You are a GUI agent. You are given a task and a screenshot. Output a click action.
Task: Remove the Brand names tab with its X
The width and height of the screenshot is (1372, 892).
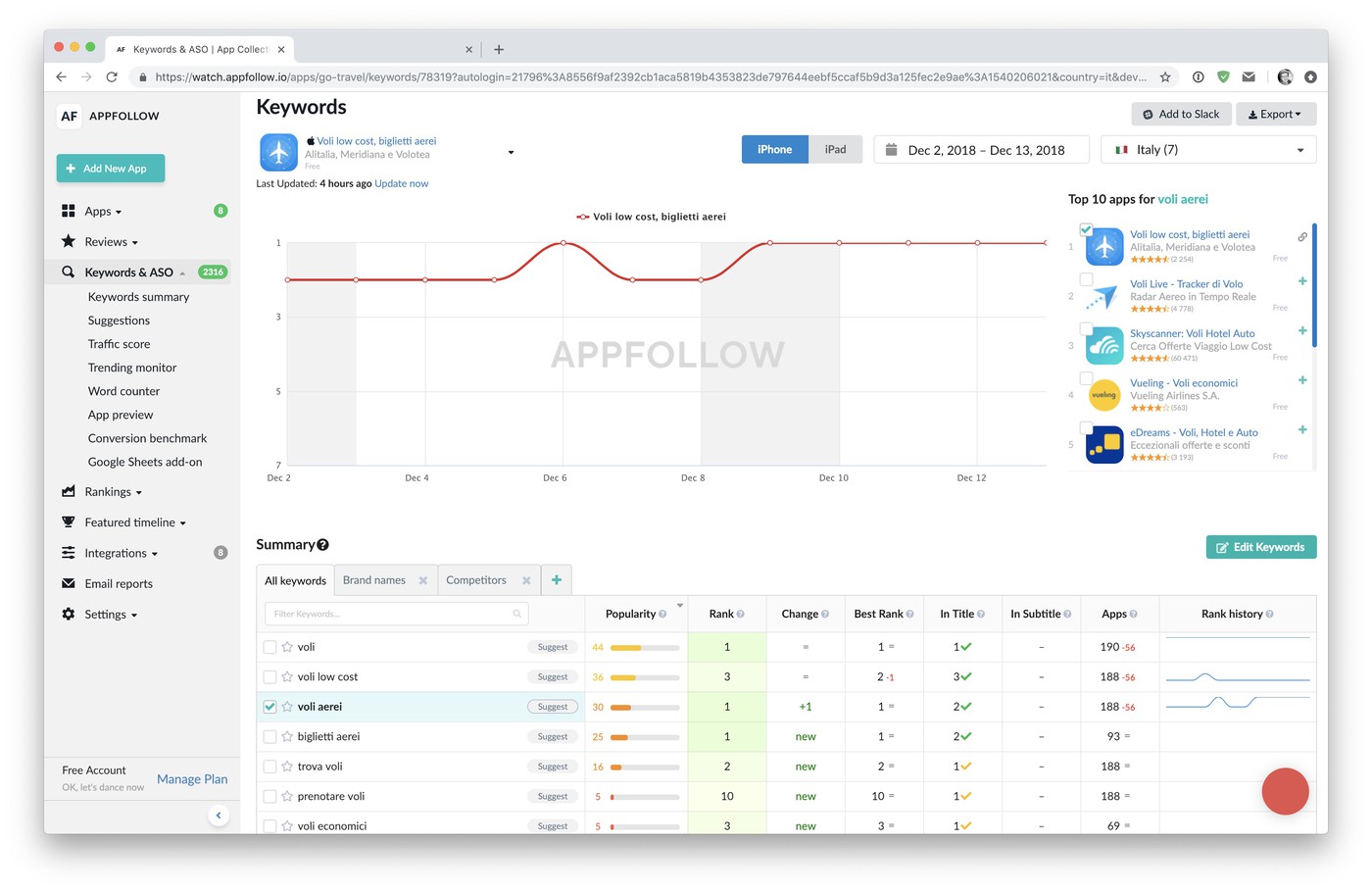(423, 580)
